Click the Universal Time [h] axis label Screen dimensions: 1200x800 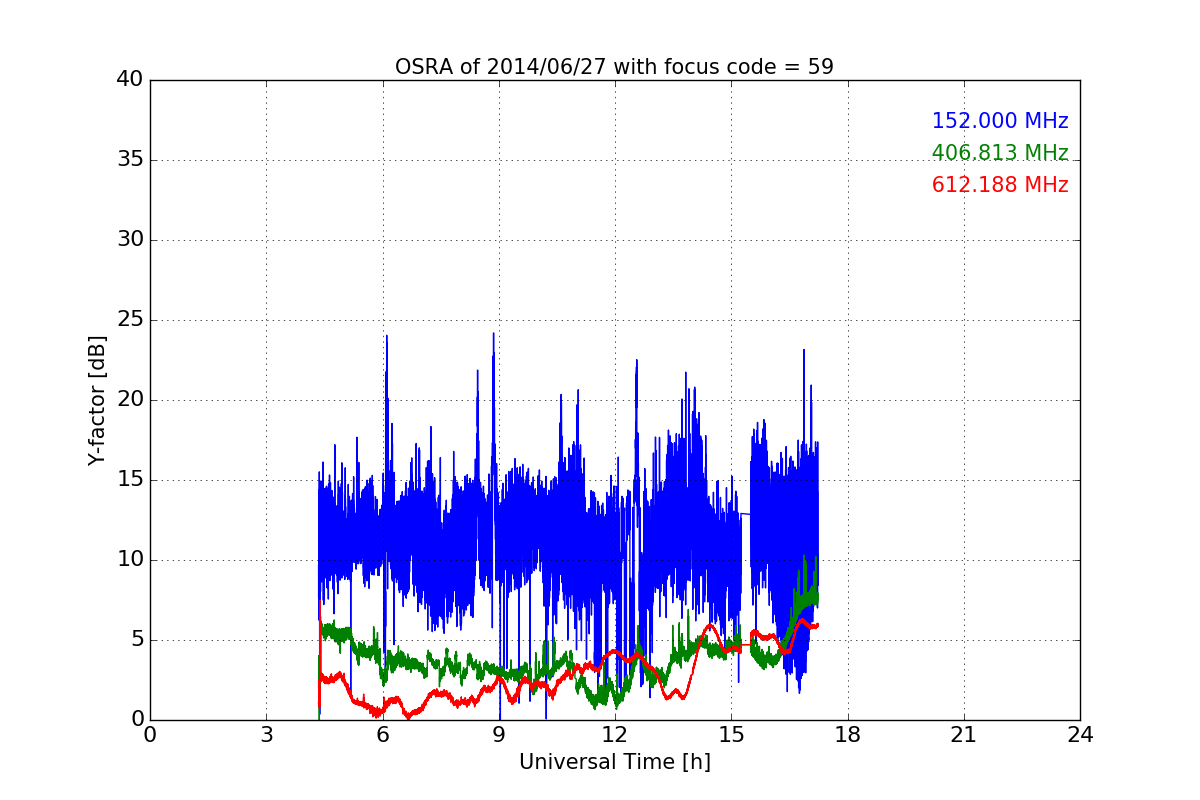(x=615, y=762)
